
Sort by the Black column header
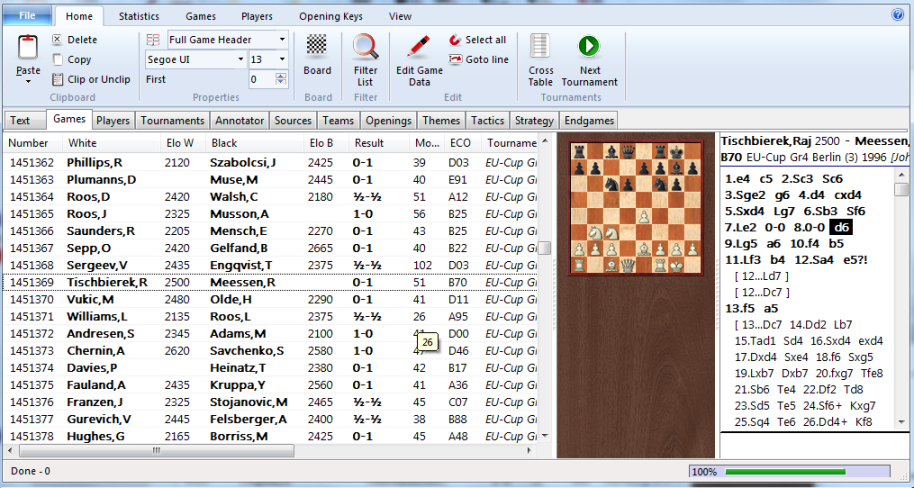(x=255, y=143)
